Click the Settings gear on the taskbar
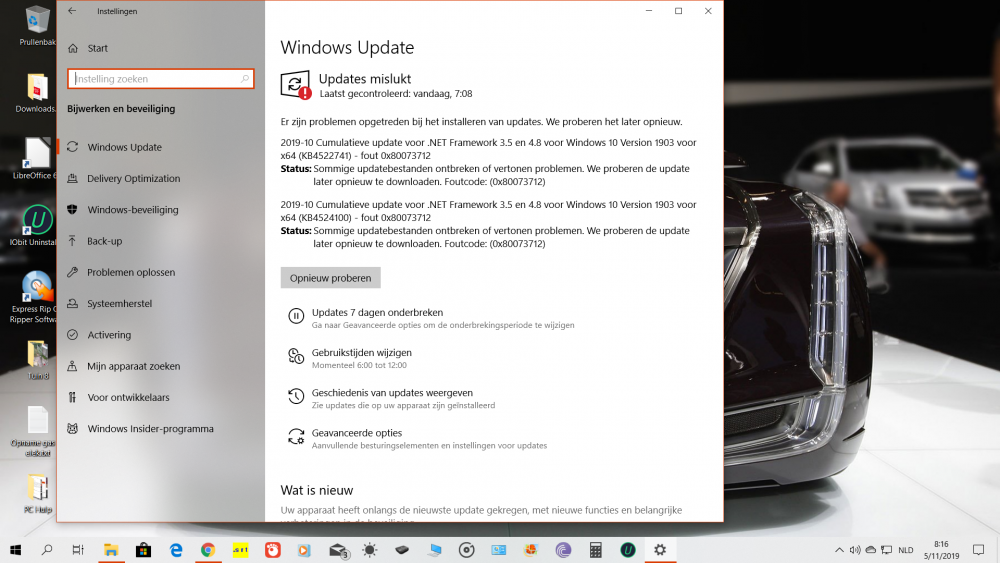This screenshot has height=563, width=1000. click(x=660, y=550)
